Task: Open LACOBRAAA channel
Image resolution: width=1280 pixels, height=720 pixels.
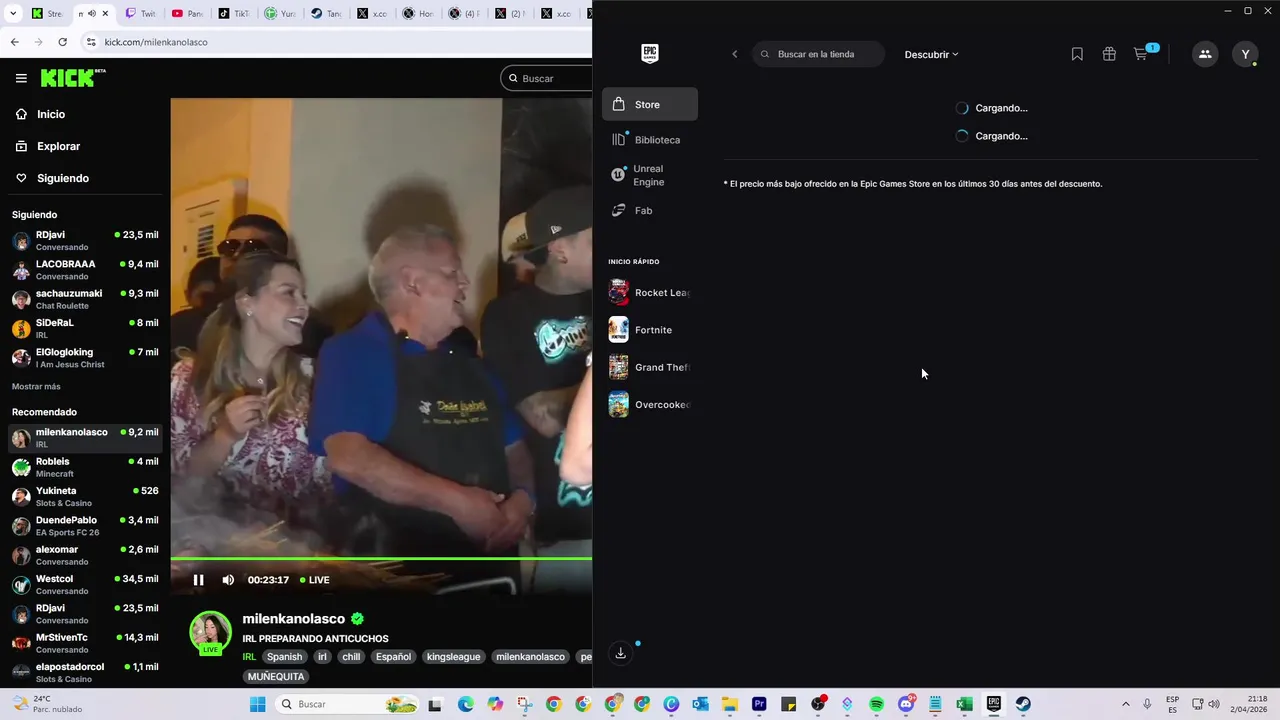Action: [85, 270]
